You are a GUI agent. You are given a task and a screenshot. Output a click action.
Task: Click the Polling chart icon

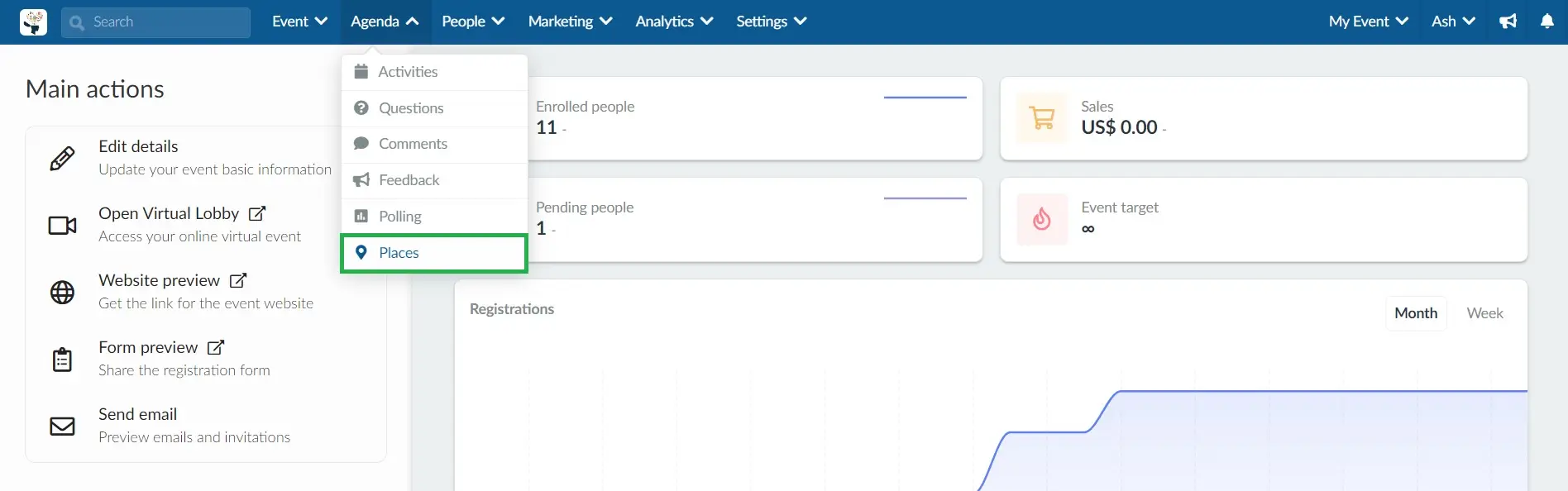point(361,217)
